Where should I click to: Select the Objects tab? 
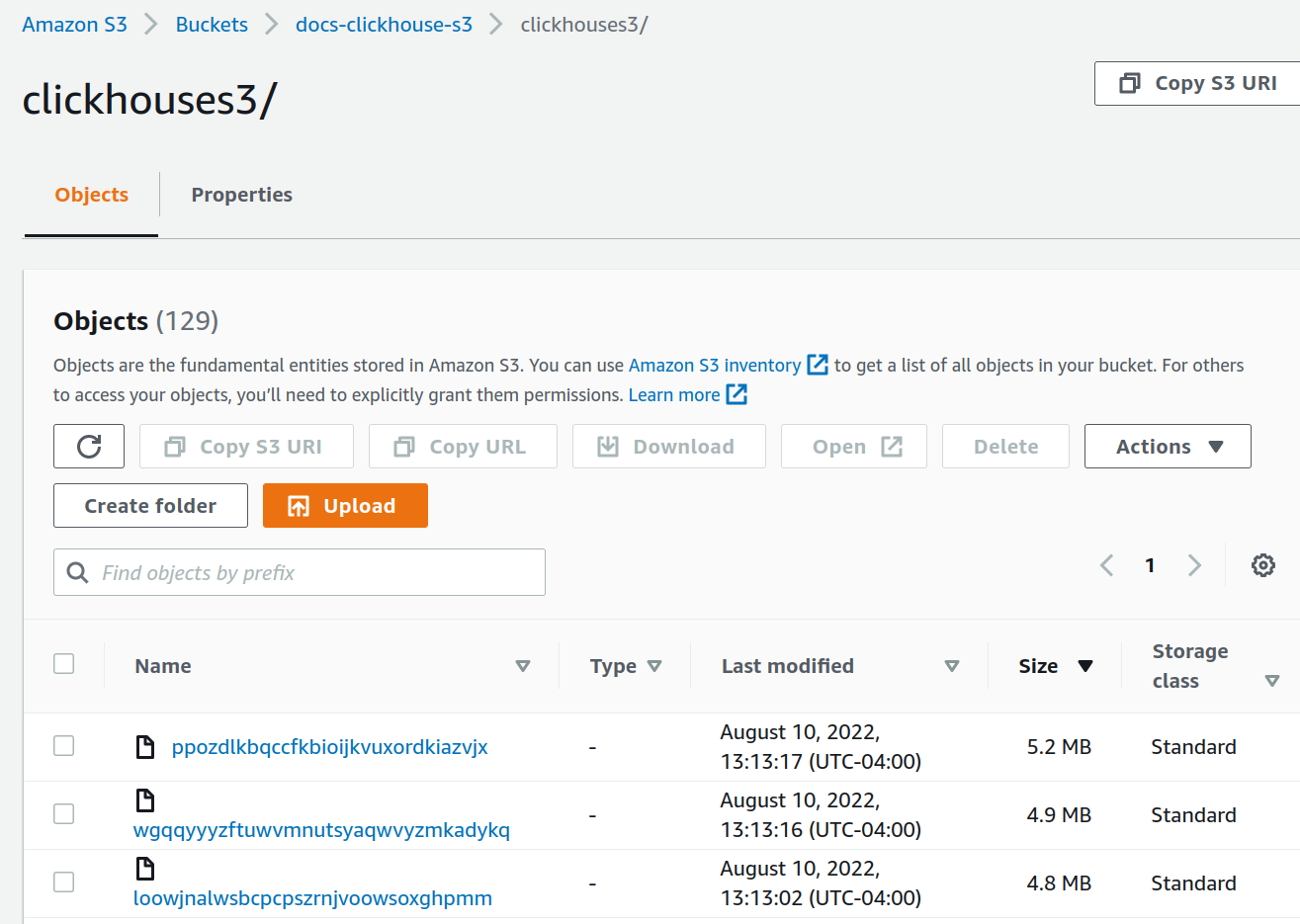[x=90, y=195]
